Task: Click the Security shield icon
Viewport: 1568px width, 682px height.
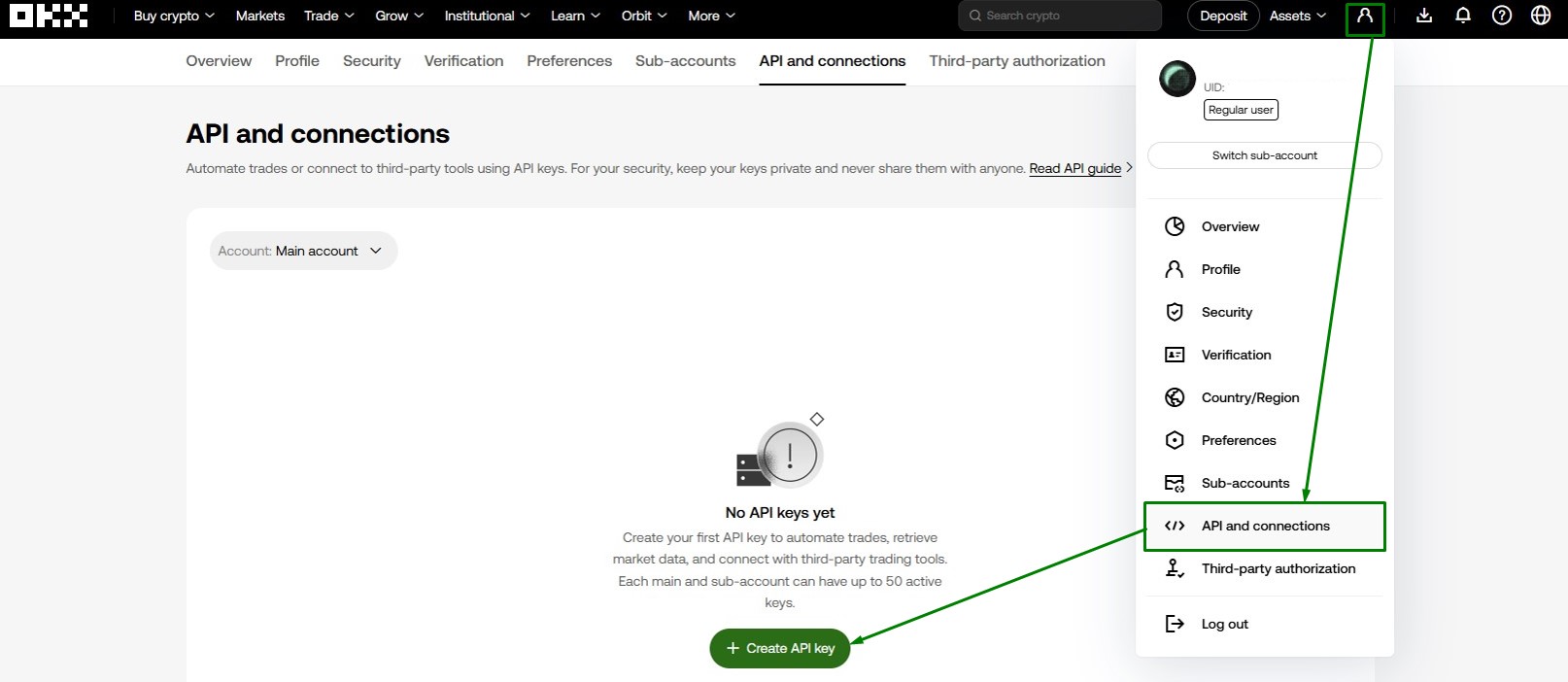Action: point(1175,312)
